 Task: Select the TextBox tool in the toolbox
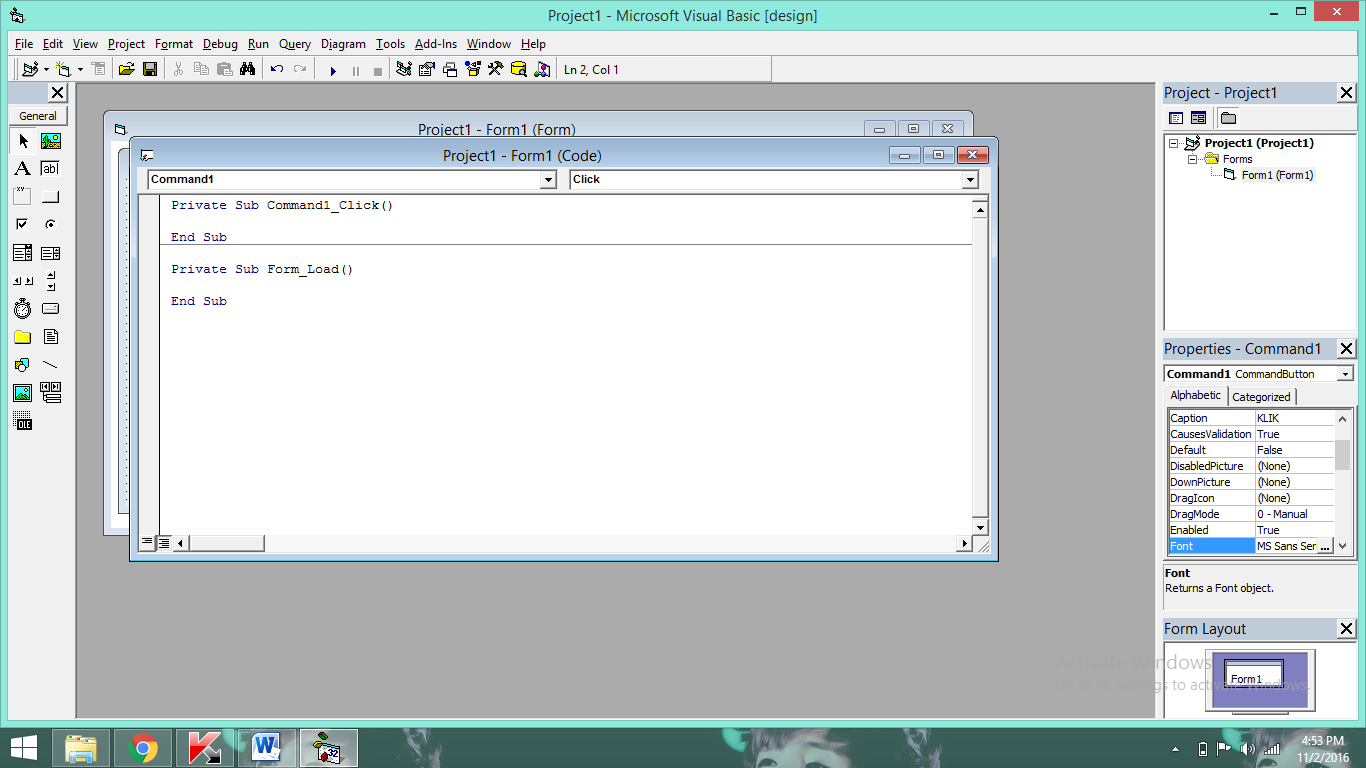click(50, 168)
